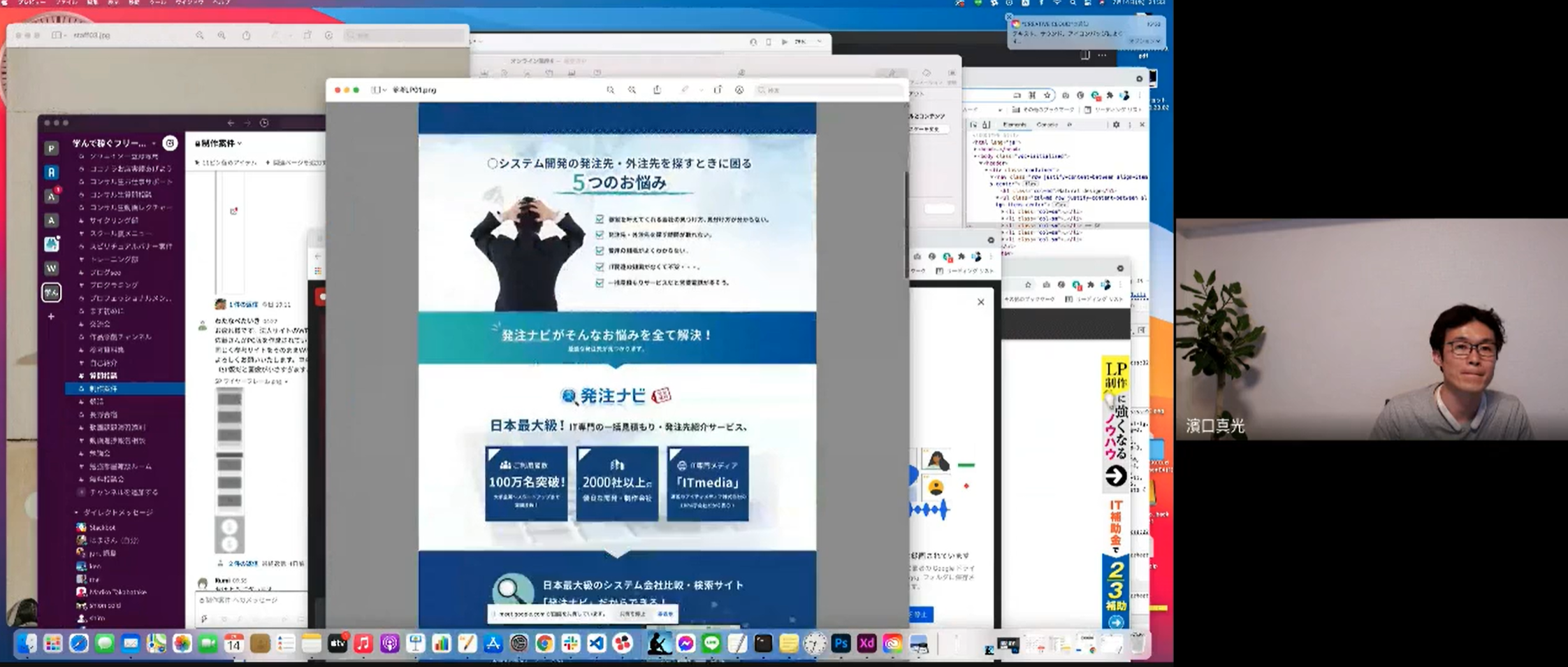Click the Slack message input field
1568x667 pixels.
tap(252, 601)
